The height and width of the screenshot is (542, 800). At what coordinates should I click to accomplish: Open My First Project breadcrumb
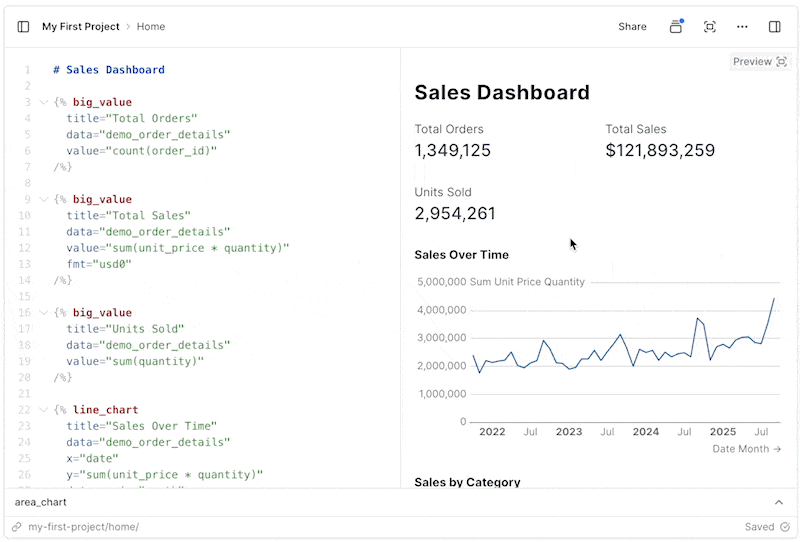pos(80,27)
